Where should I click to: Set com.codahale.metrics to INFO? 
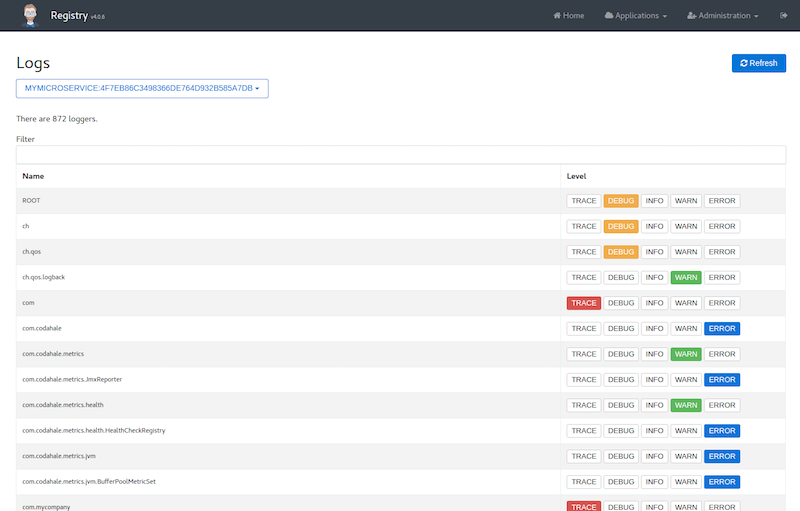(654, 354)
